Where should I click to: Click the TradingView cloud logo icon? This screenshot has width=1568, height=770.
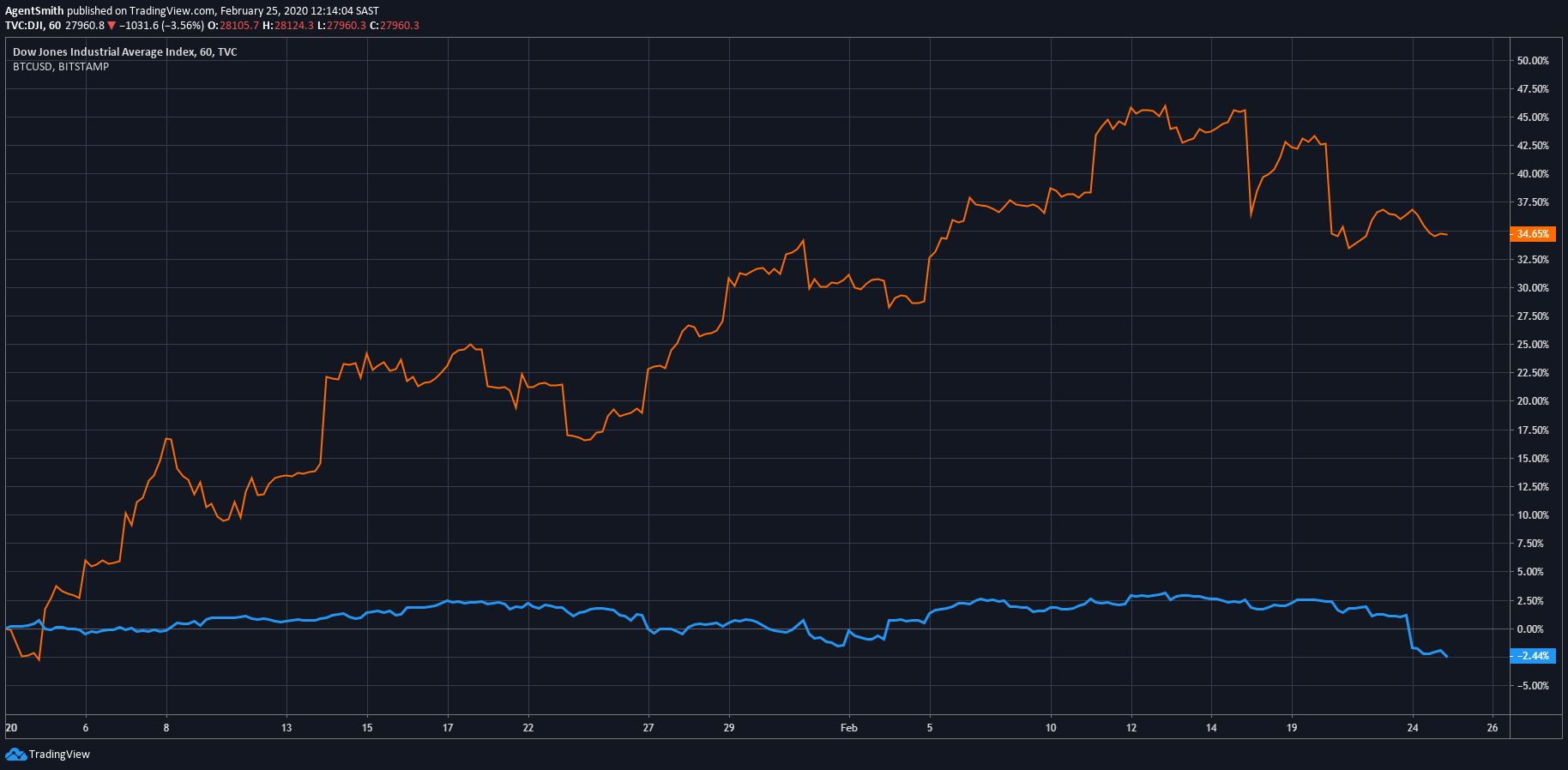(15, 755)
